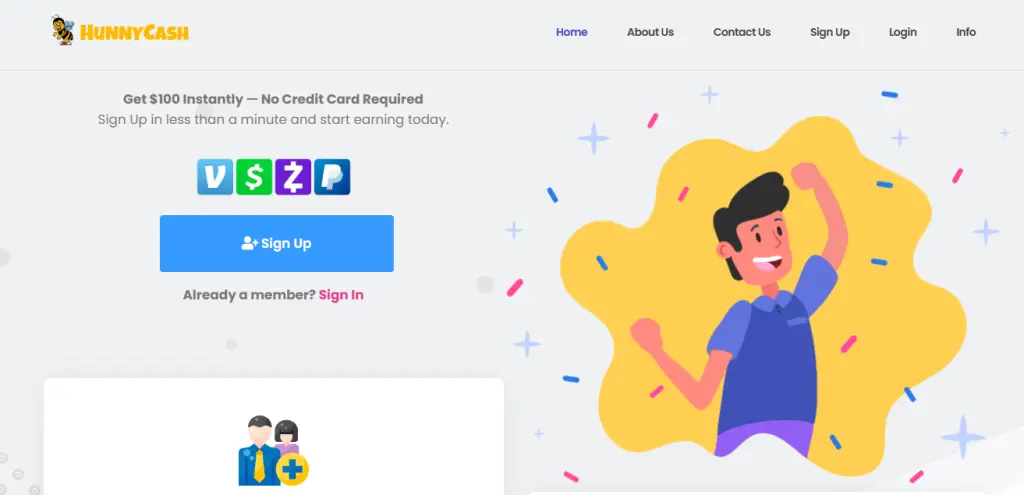Screen dimensions: 1024x495
Task: Go to the About Us page
Action: pyautogui.click(x=650, y=32)
